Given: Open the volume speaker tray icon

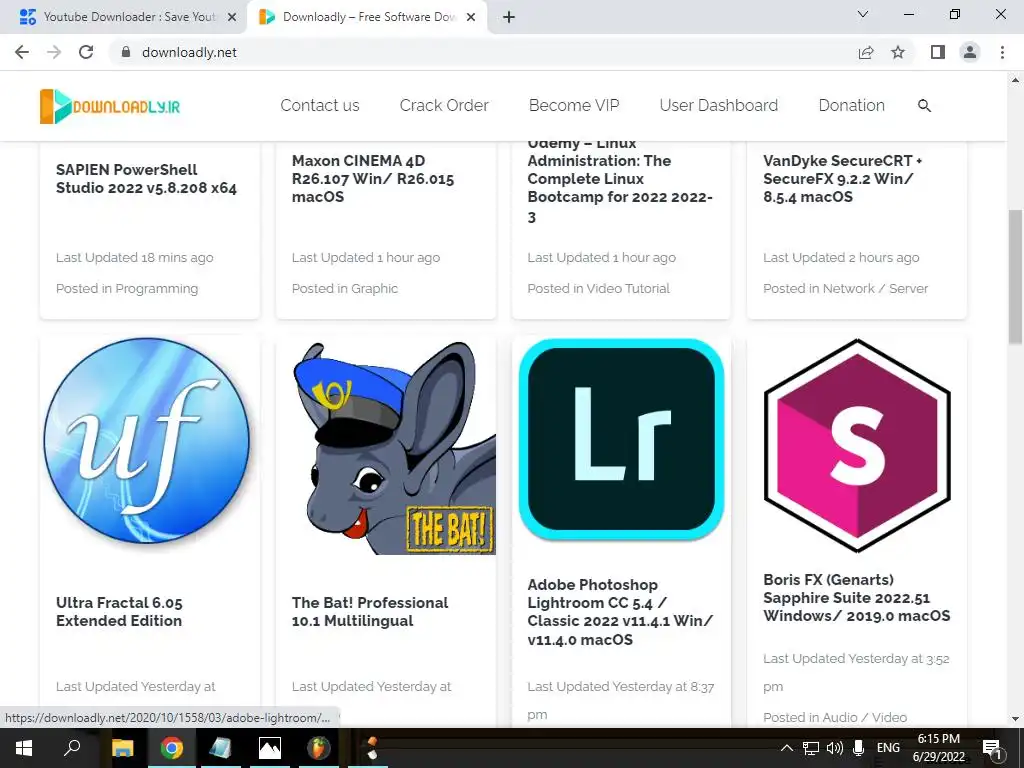Looking at the screenshot, I should coord(834,748).
